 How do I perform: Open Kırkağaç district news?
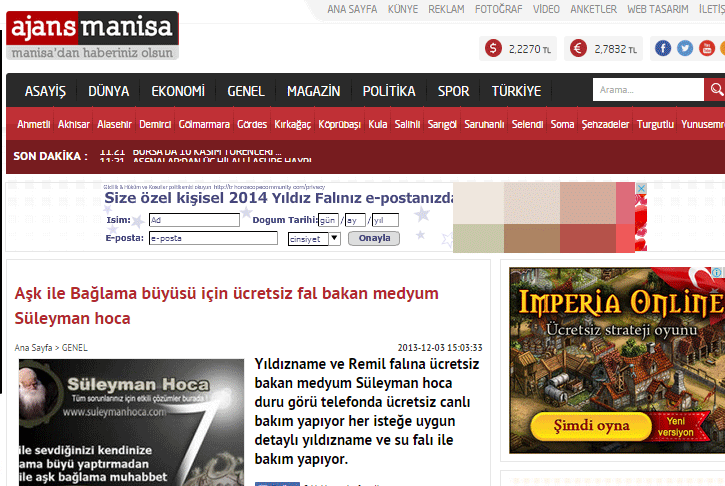click(x=293, y=124)
